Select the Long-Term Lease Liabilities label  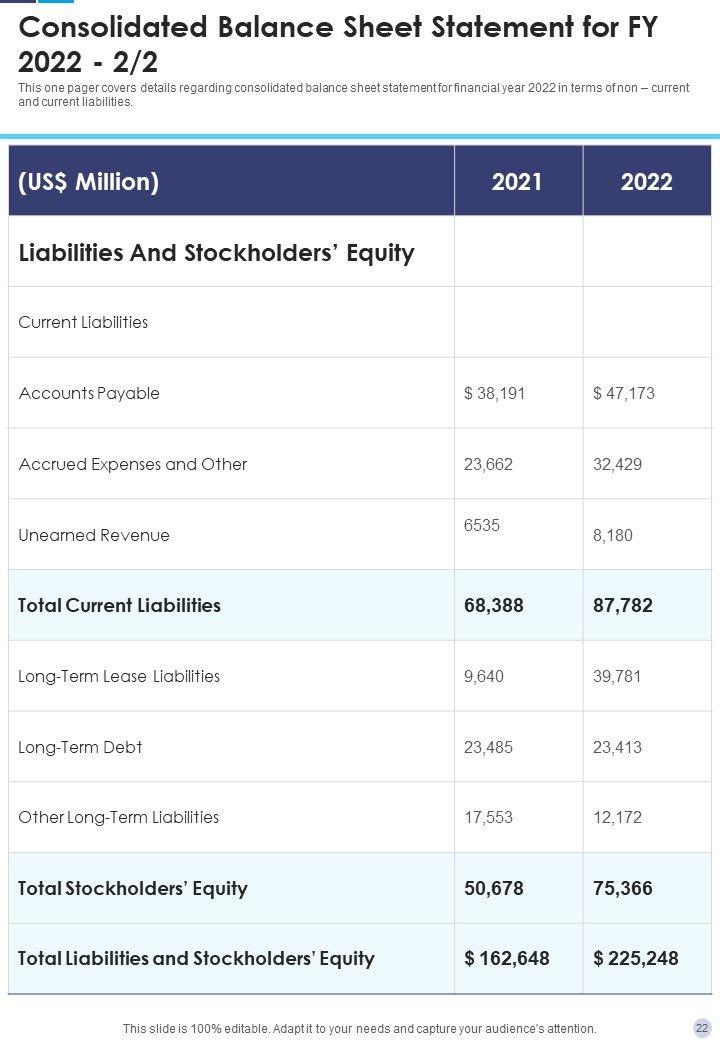(119, 676)
